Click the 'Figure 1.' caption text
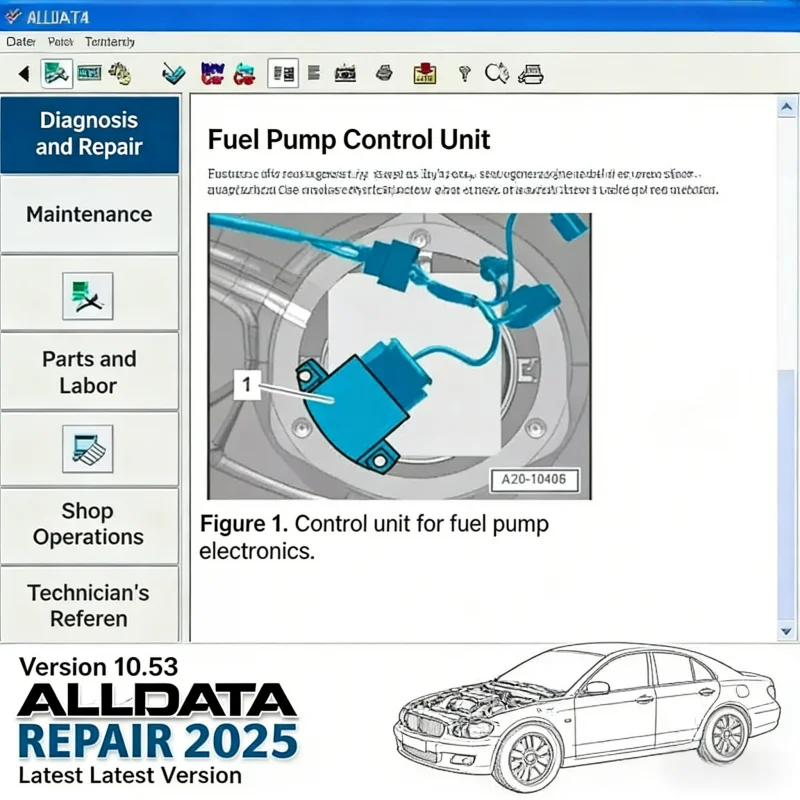This screenshot has width=800, height=800. pyautogui.click(x=244, y=524)
